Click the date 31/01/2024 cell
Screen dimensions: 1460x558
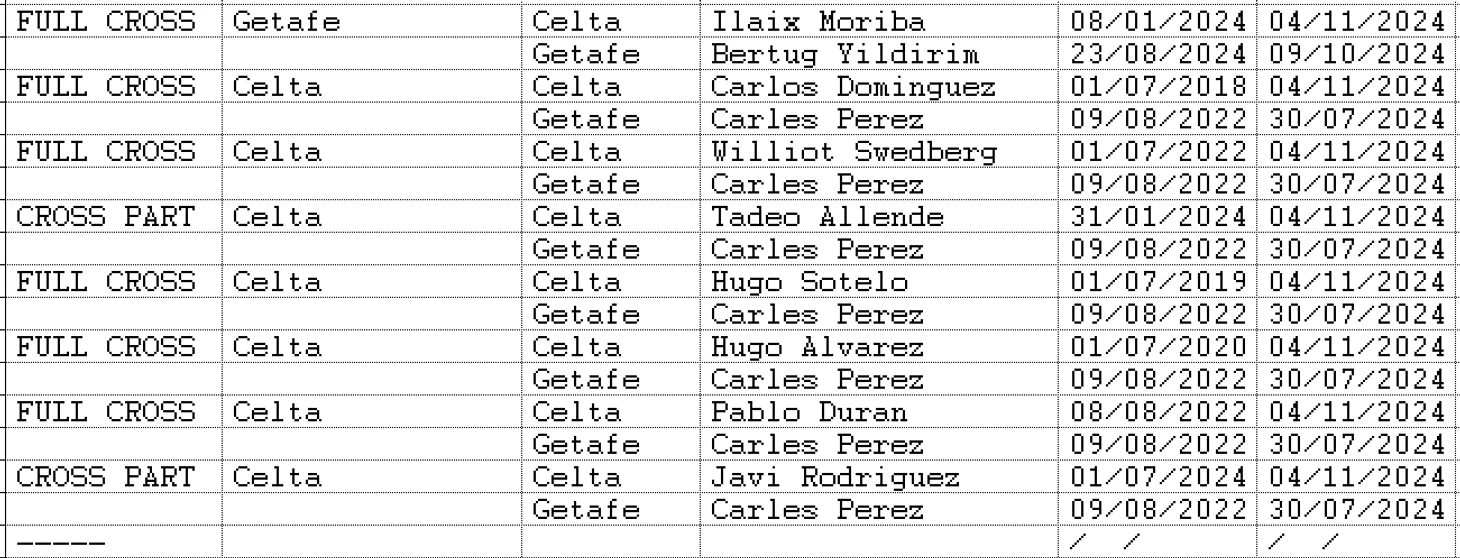(x=1158, y=217)
